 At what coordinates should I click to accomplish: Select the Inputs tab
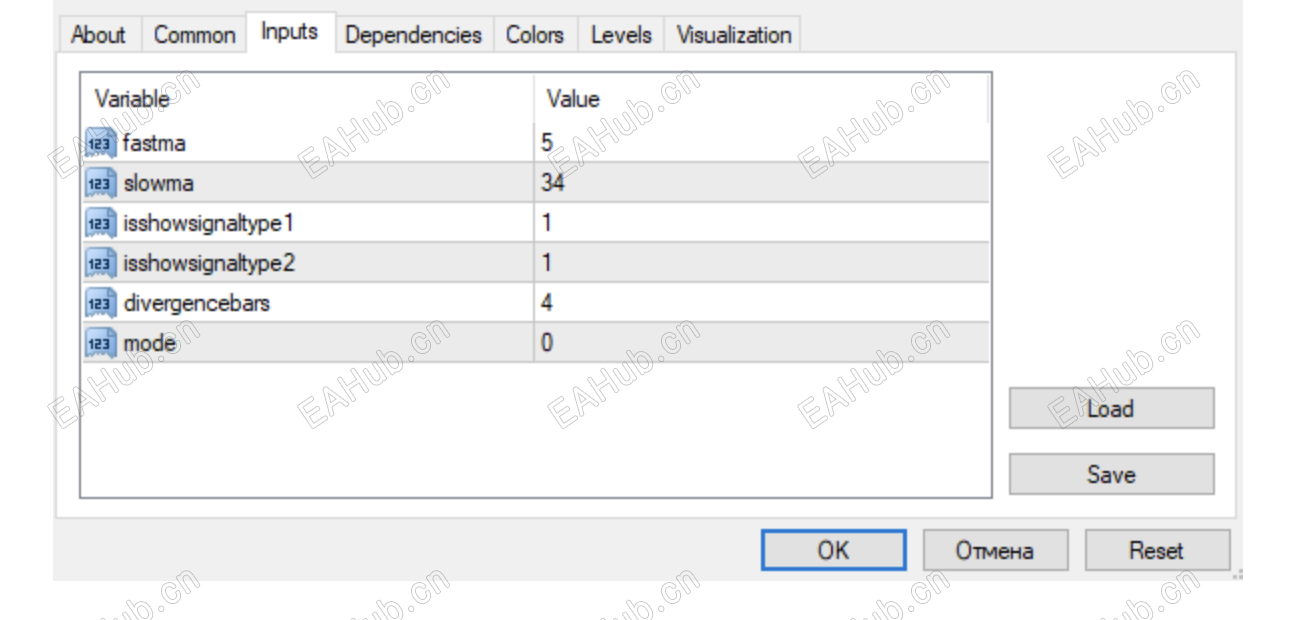pyautogui.click(x=289, y=32)
